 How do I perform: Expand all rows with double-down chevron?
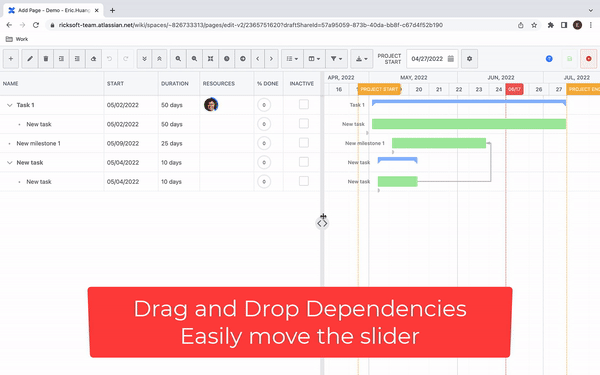point(144,59)
